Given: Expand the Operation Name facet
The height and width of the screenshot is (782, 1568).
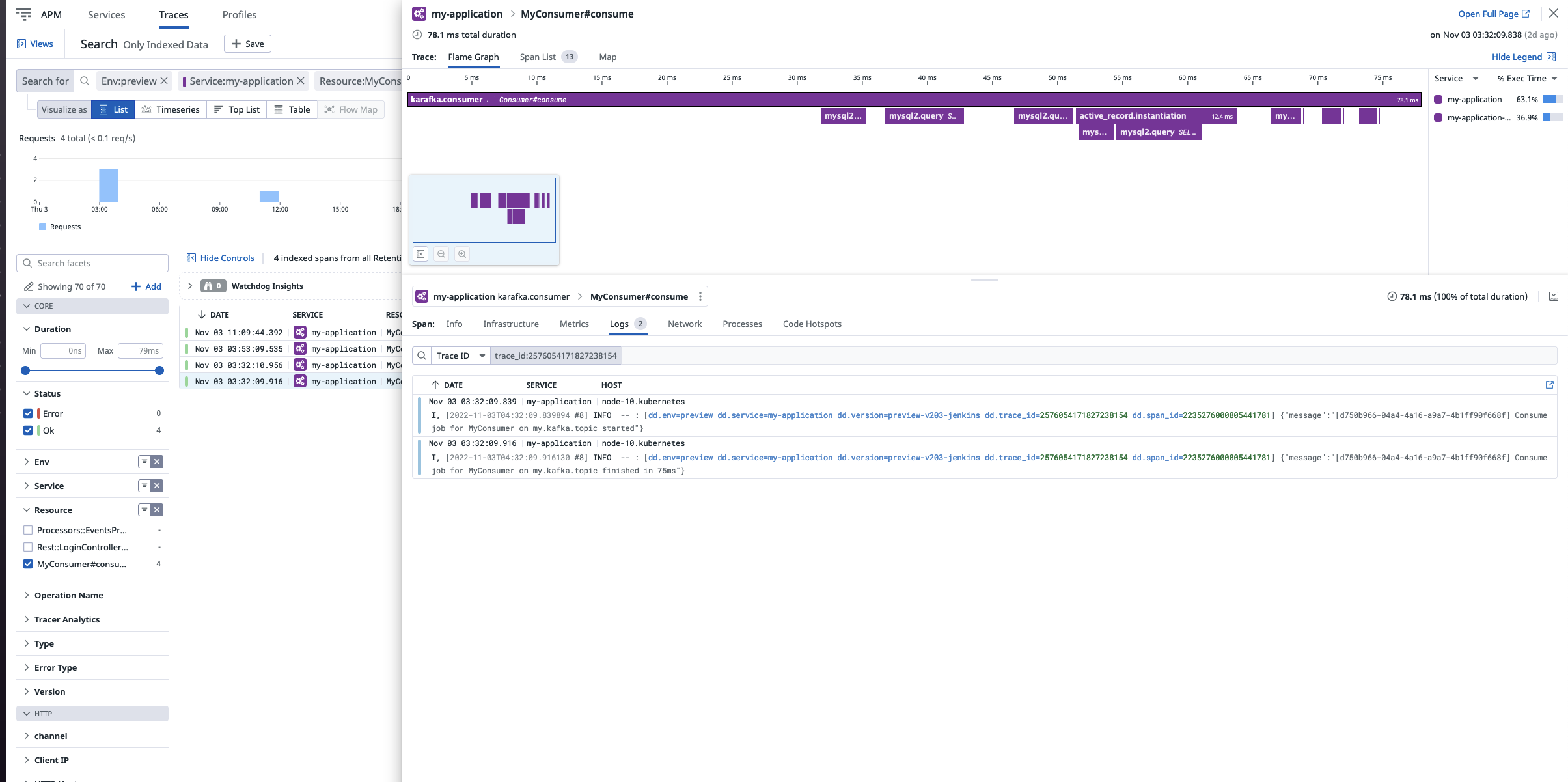Looking at the screenshot, I should [27, 595].
